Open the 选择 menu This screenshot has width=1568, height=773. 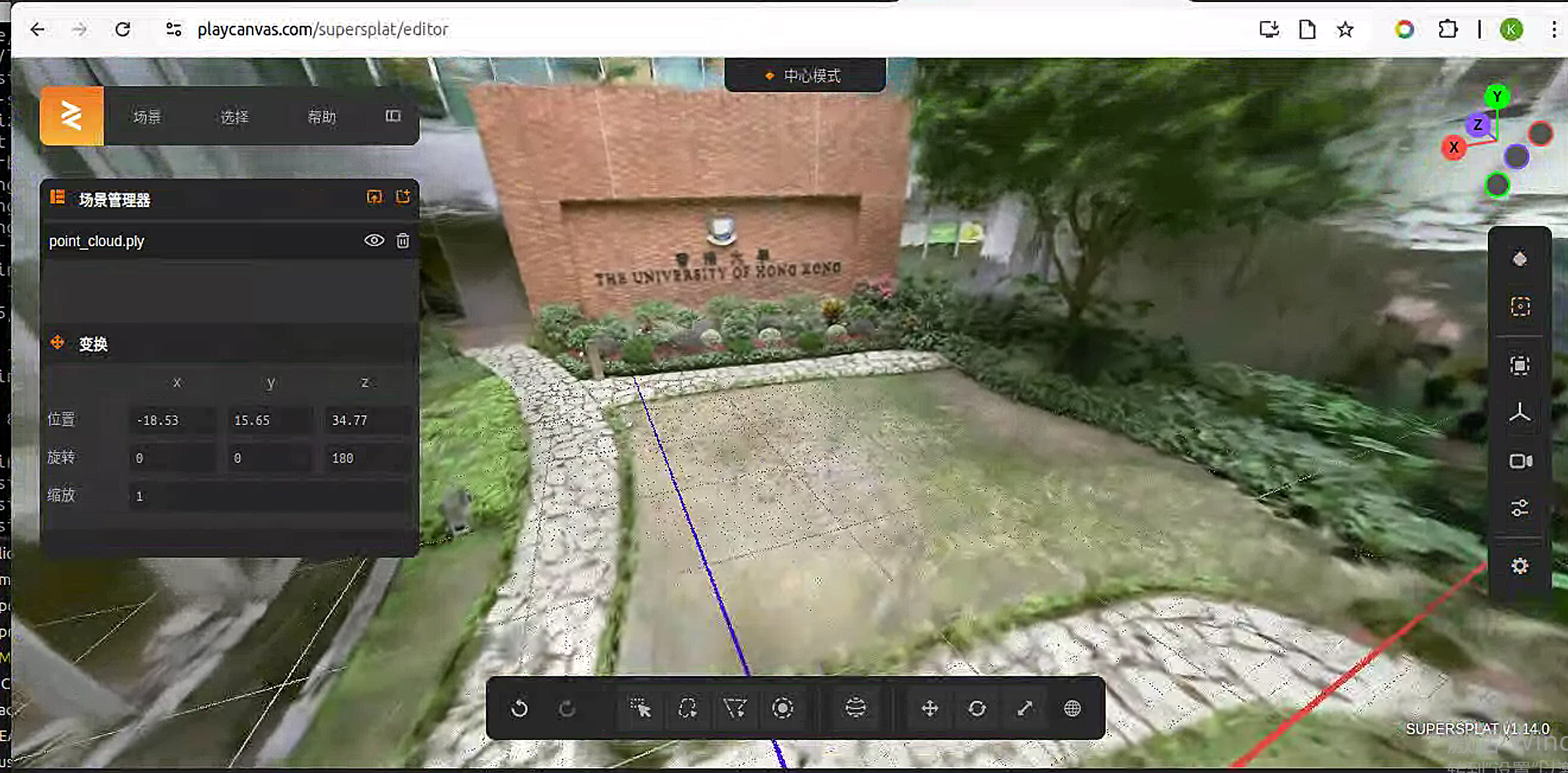[234, 117]
